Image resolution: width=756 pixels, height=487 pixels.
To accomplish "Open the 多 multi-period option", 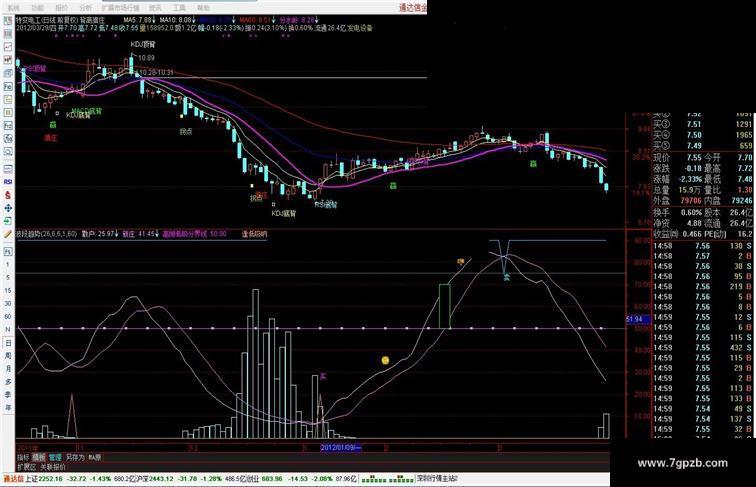I will 8,382.
